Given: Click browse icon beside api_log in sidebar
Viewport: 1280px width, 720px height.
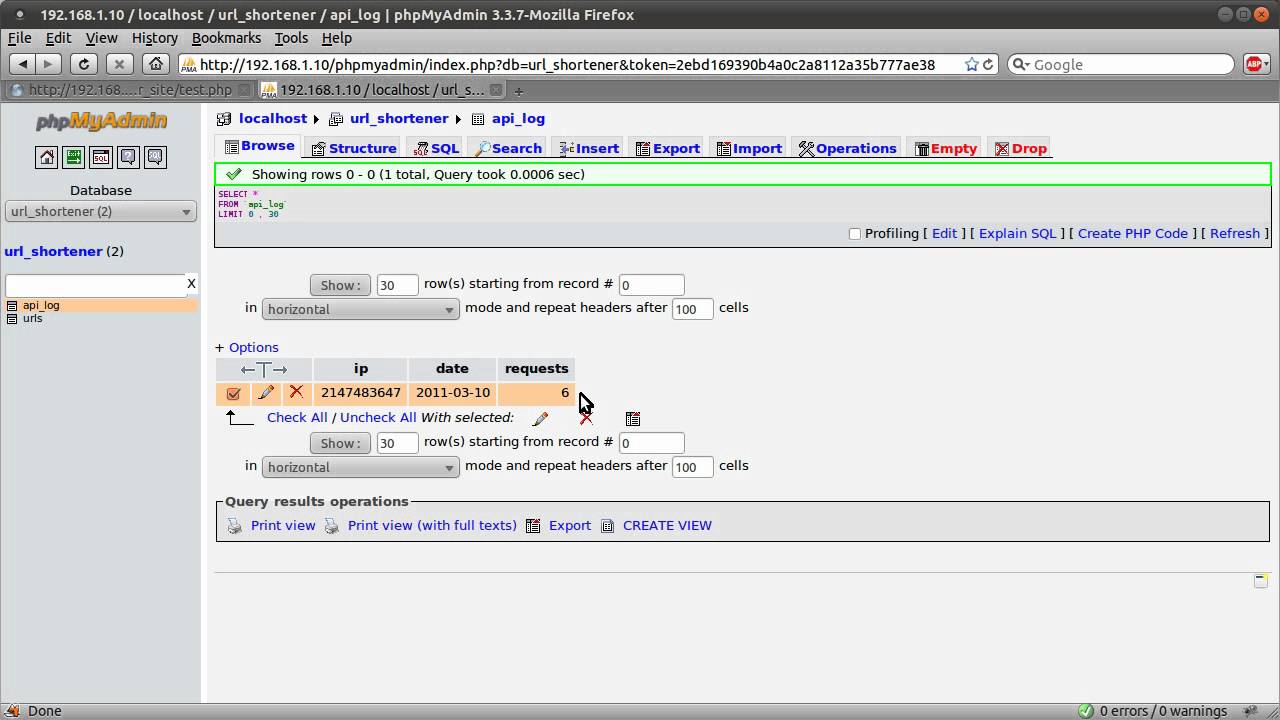Looking at the screenshot, I should click(x=12, y=305).
